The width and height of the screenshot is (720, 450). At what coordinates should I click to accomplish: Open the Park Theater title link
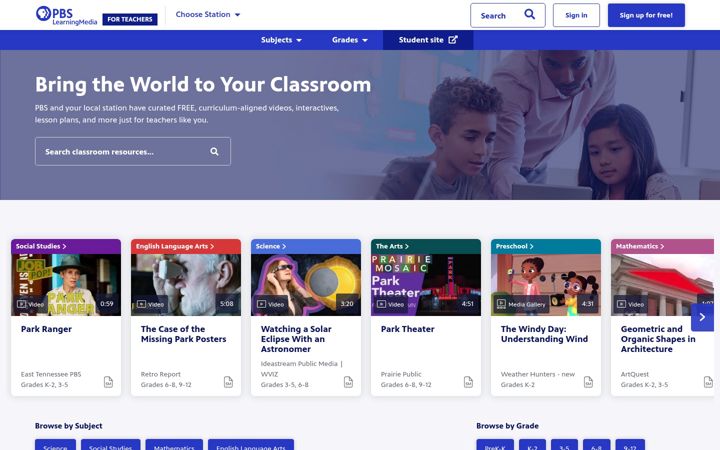pyautogui.click(x=408, y=329)
